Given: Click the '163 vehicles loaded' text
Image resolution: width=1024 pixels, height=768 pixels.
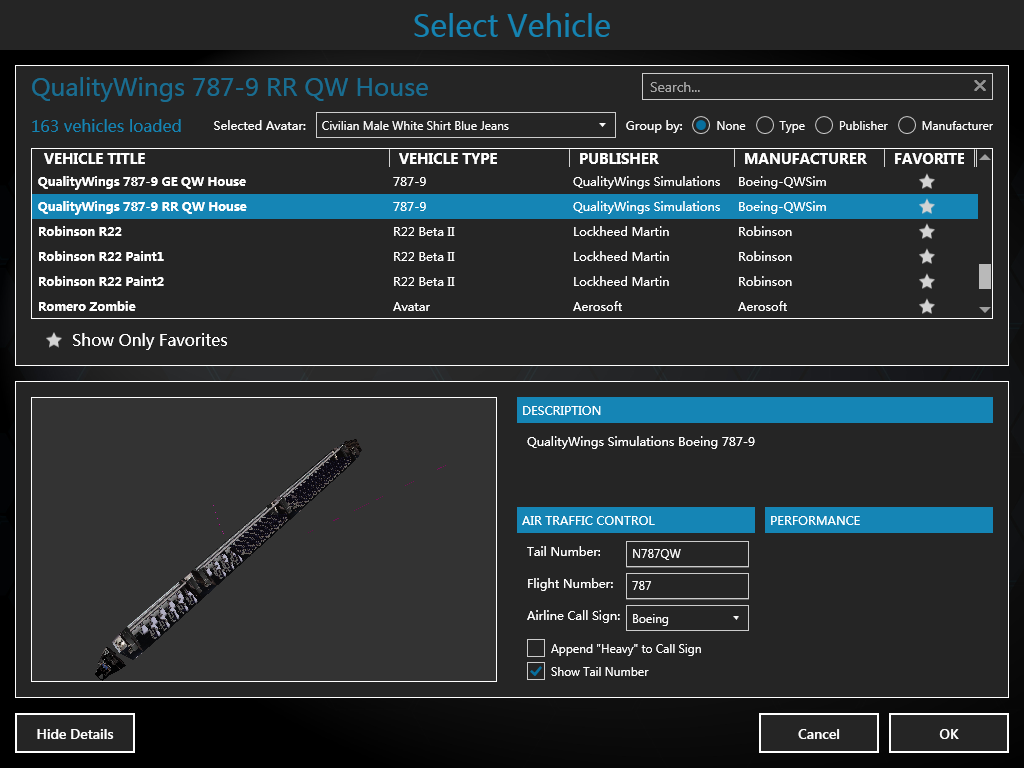Looking at the screenshot, I should coord(106,125).
